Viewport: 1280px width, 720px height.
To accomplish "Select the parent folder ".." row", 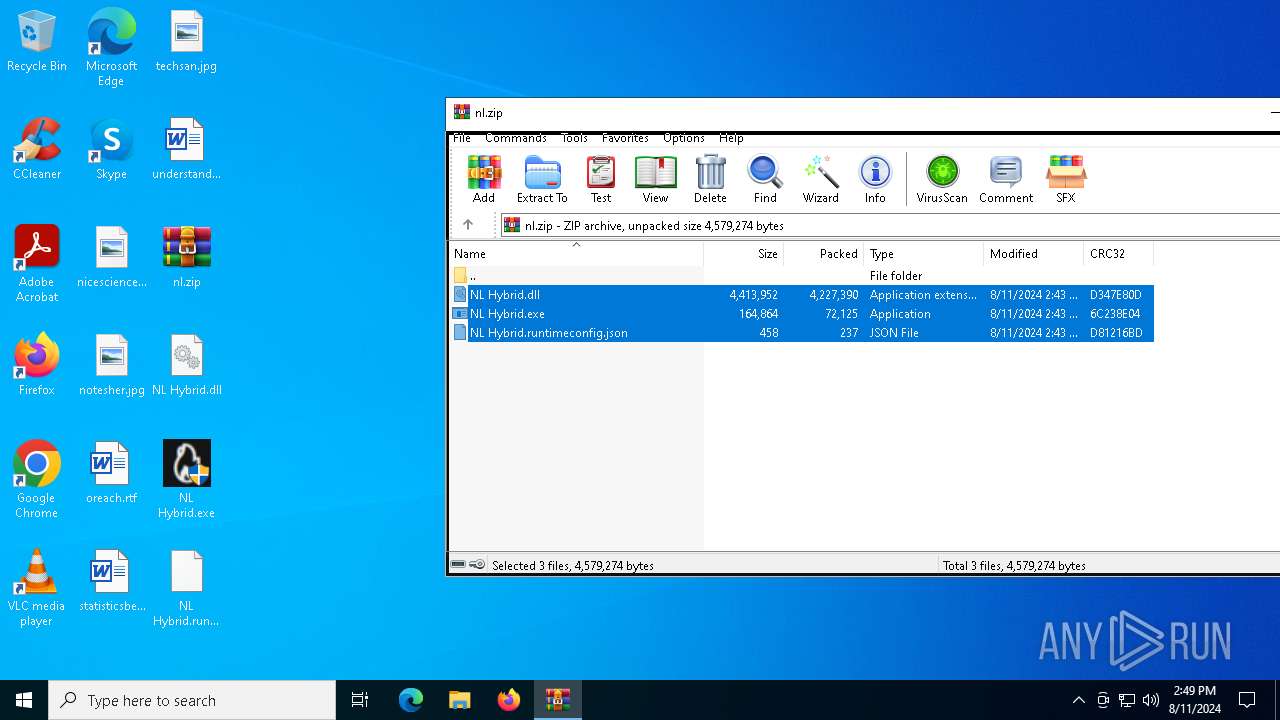I will point(801,275).
